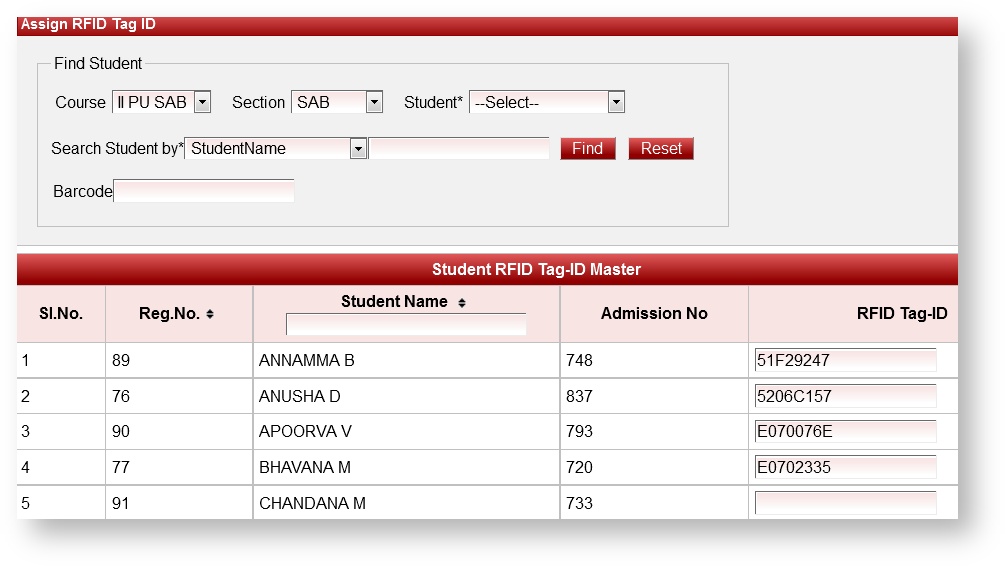Select the ANNAMMA B name cell
This screenshot has width=1006, height=567.
coord(307,361)
